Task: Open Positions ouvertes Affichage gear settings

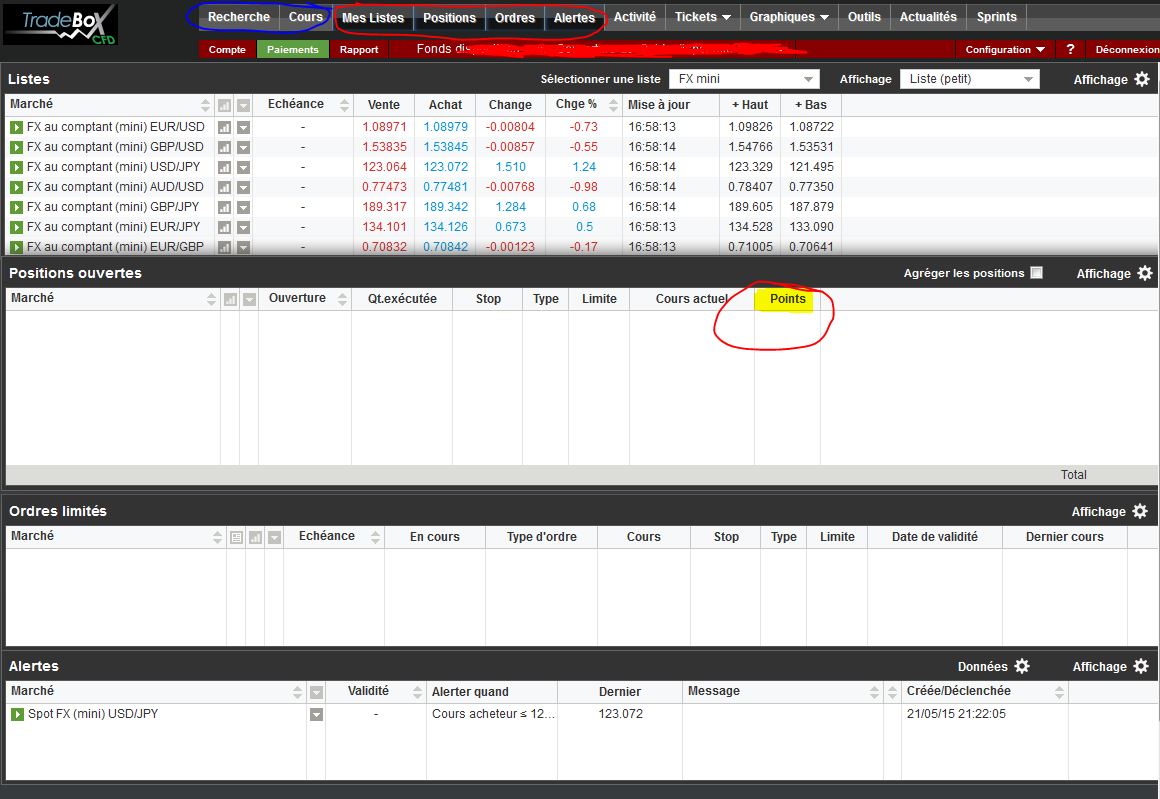Action: [x=1144, y=273]
